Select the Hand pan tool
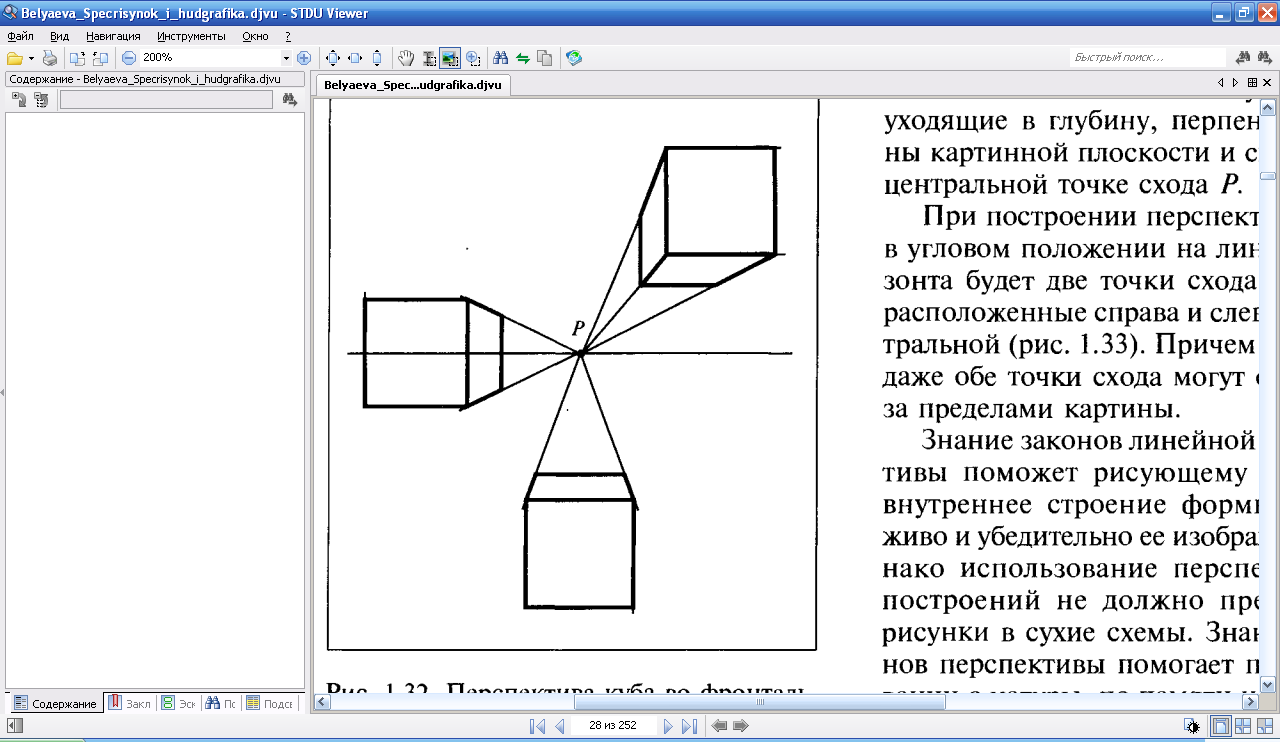The image size is (1280, 742). pyautogui.click(x=406, y=58)
